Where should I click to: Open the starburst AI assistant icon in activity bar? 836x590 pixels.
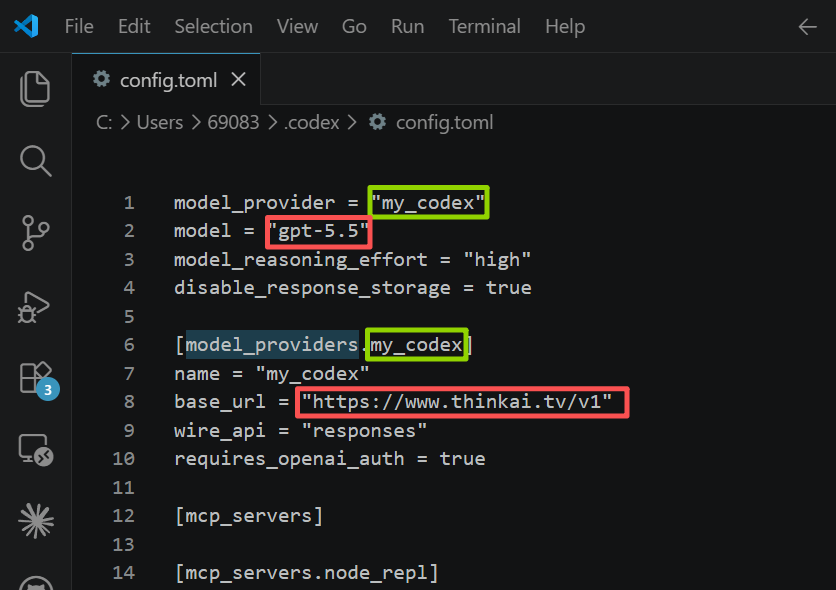36,521
